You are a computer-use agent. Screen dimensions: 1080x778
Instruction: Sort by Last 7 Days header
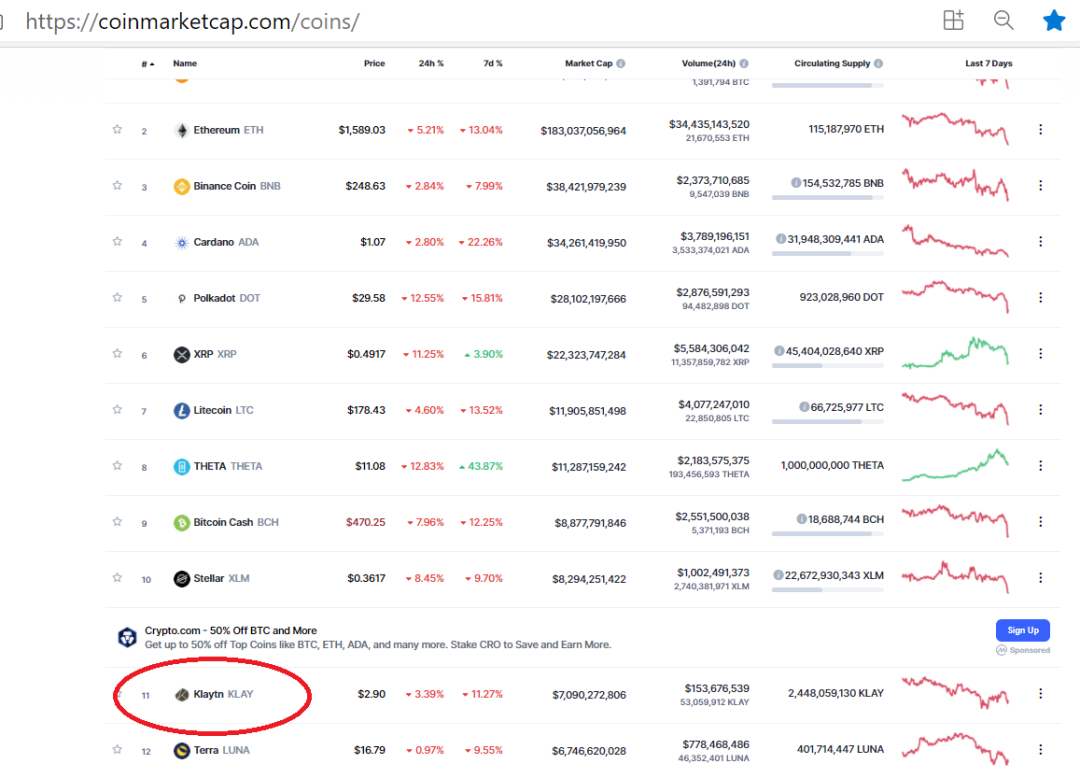tap(988, 63)
